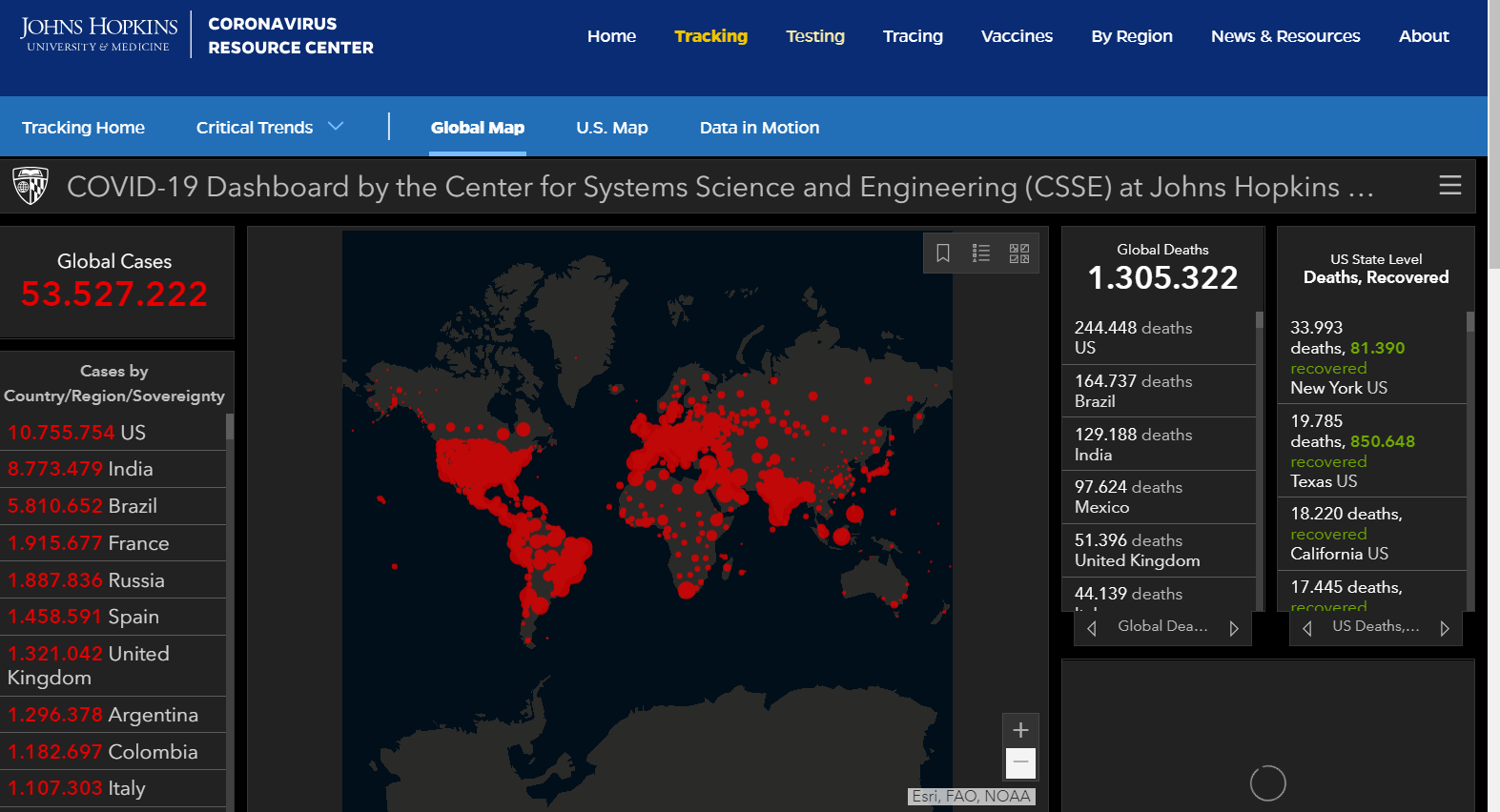
Task: Click the 97.624 deaths Mexico entry
Action: coord(1159,497)
